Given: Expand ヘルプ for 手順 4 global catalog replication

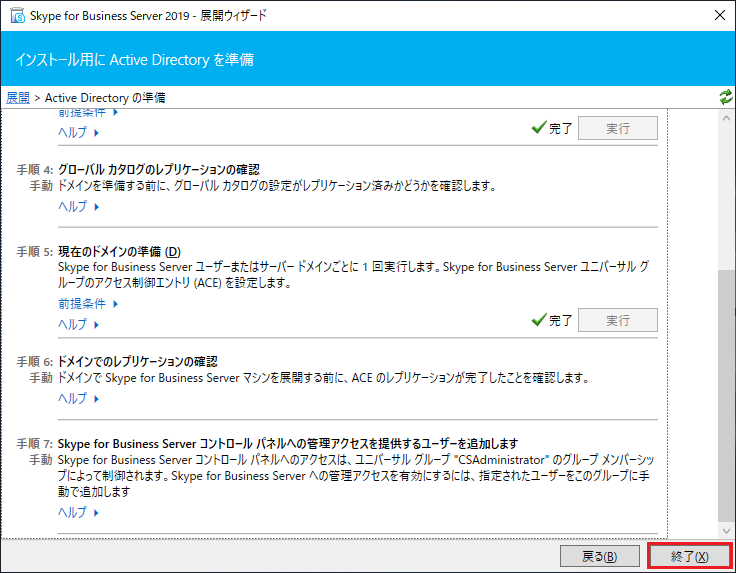Looking at the screenshot, I should (x=78, y=206).
